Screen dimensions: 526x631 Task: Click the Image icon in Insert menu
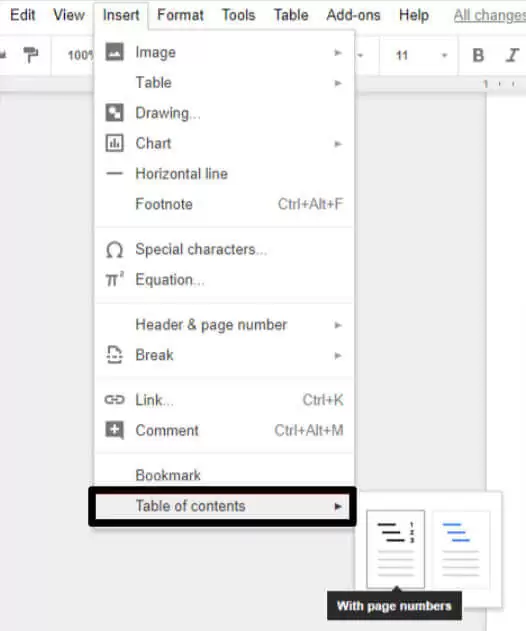pos(114,52)
